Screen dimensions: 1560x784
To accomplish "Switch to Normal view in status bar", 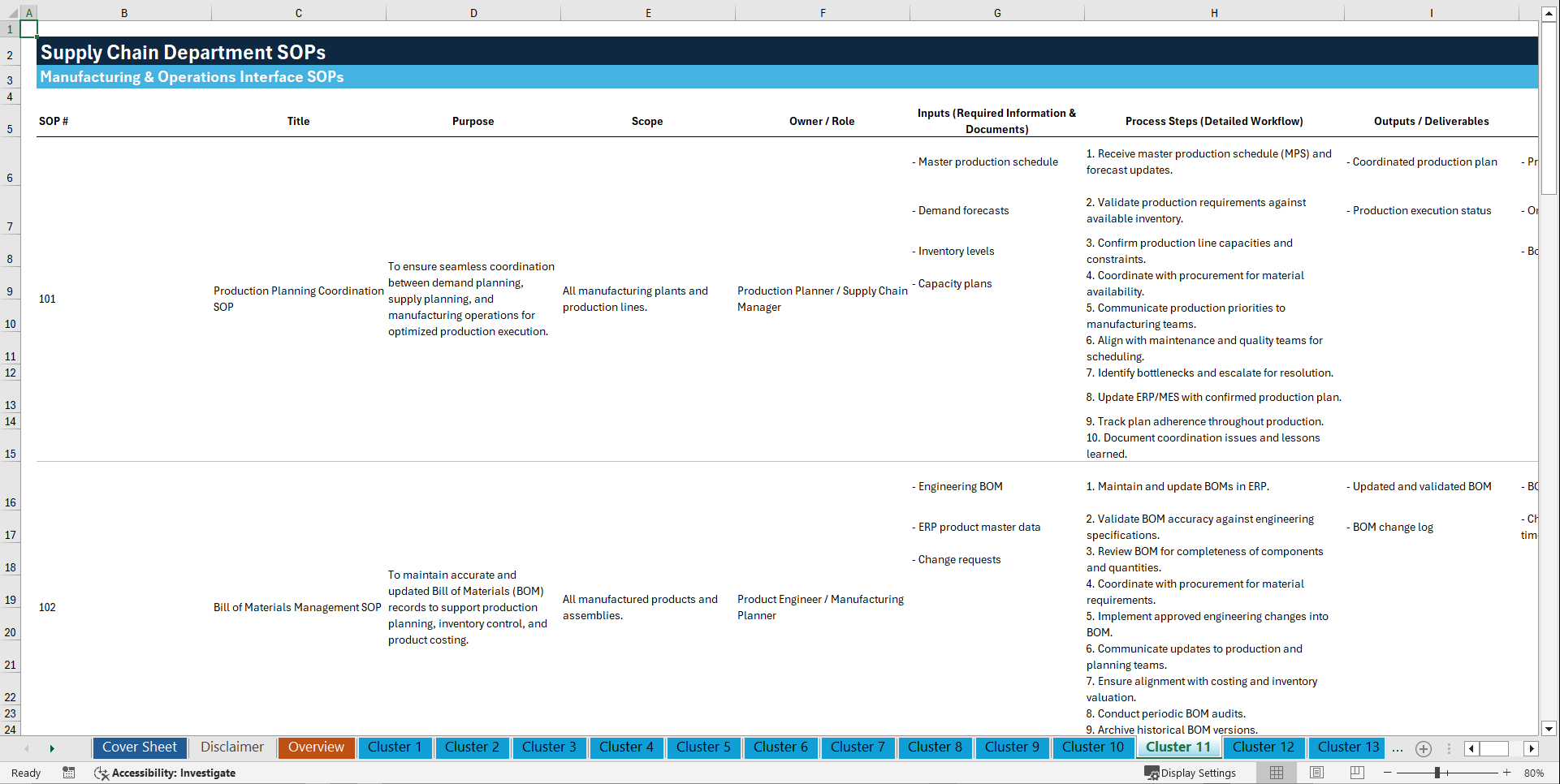I will tap(1276, 773).
